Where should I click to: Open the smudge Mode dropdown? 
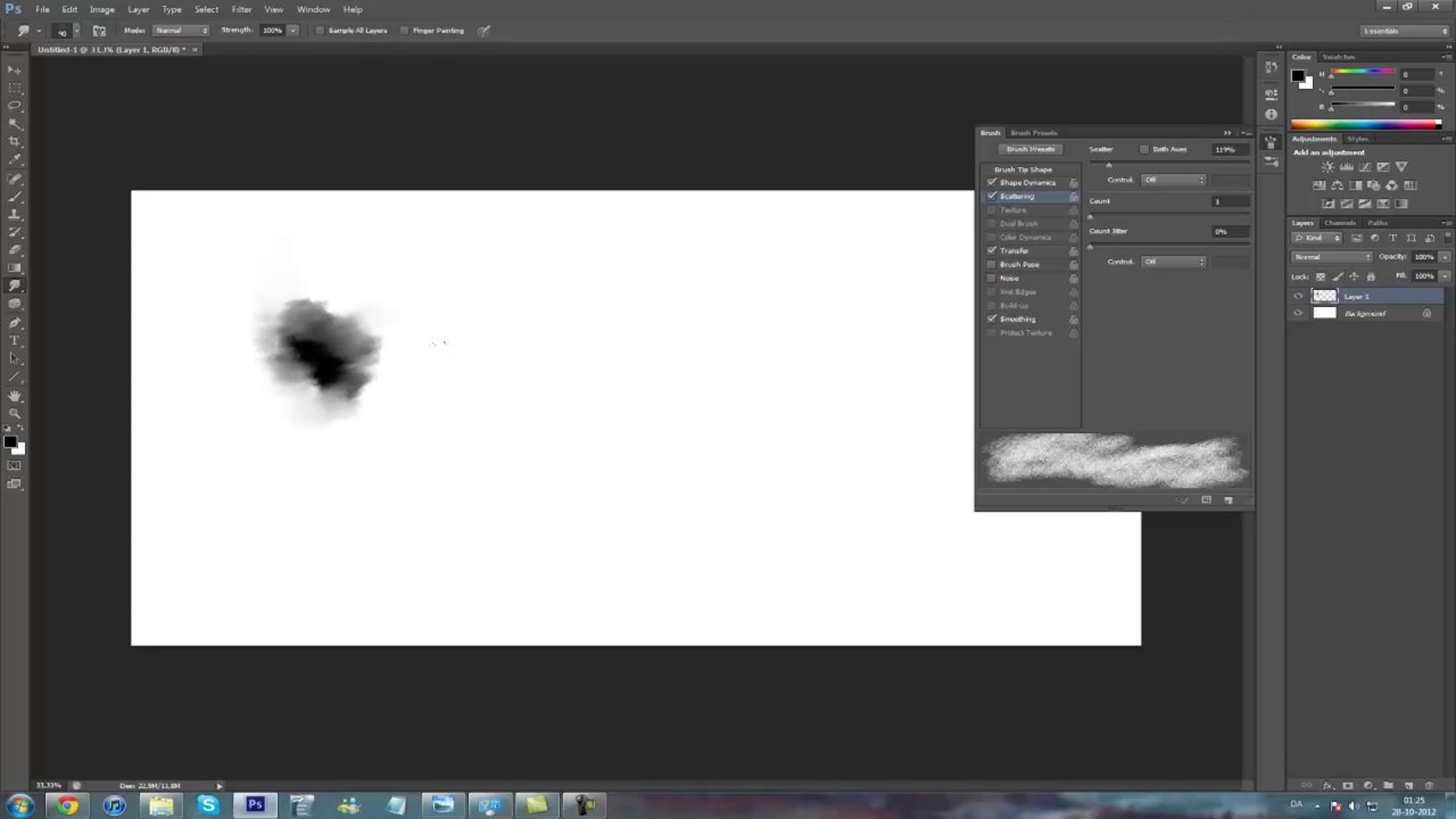tap(181, 30)
